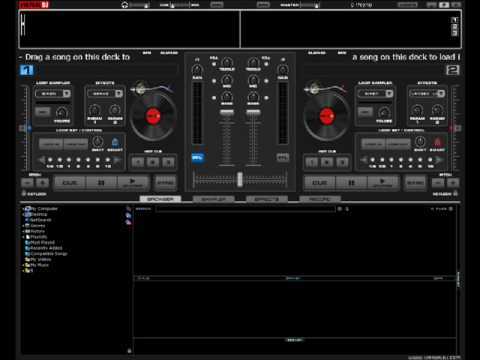Click left deck effect Param 1 knob
The height and width of the screenshot is (360, 480).
(x=94, y=110)
